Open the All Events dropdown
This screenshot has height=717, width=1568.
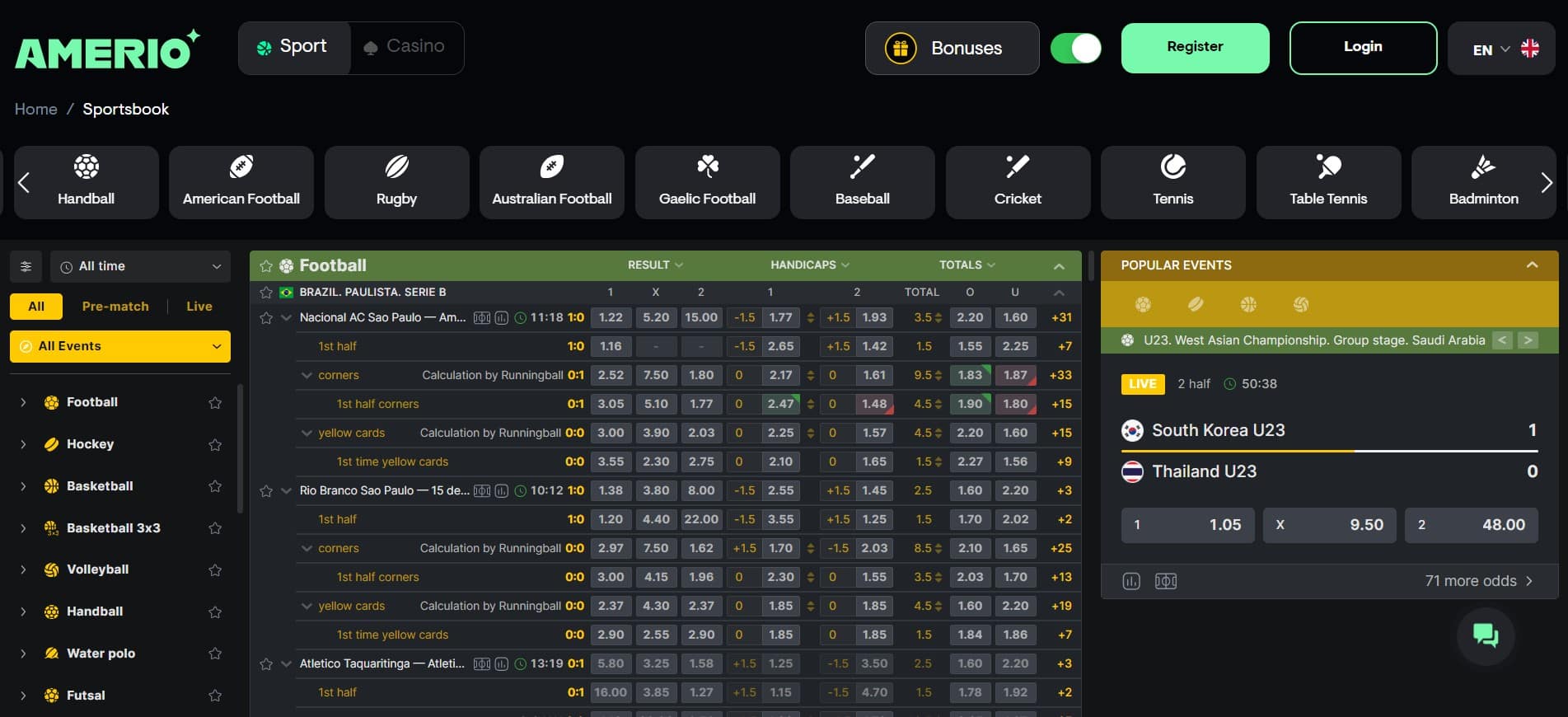coord(120,346)
